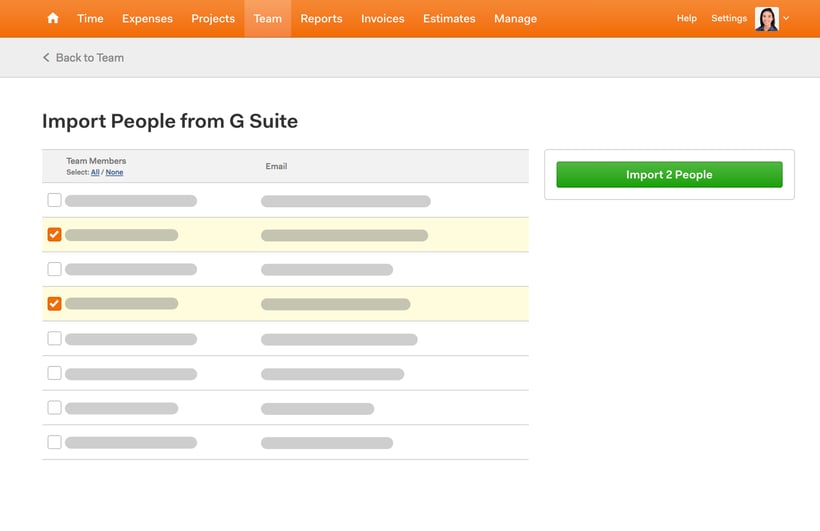This screenshot has width=820, height=531.
Task: Check the sixth team member row checkbox
Action: click(x=54, y=373)
